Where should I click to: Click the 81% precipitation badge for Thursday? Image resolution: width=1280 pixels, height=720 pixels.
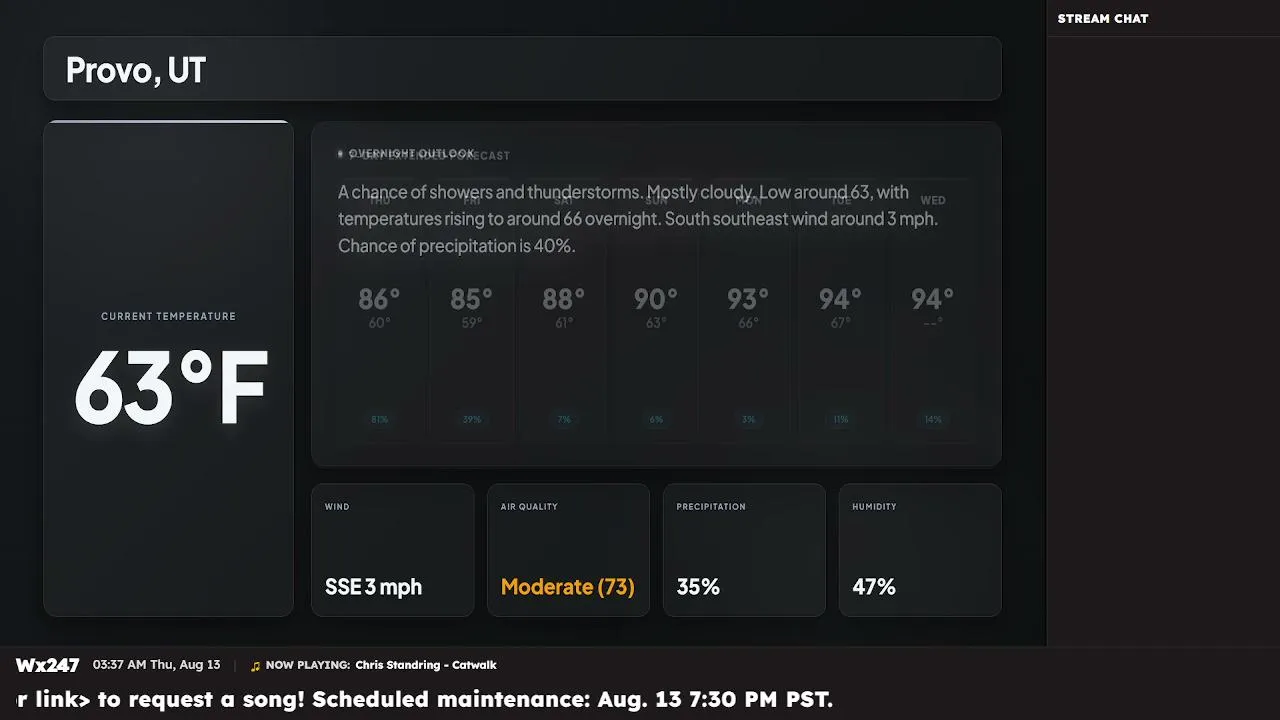380,419
